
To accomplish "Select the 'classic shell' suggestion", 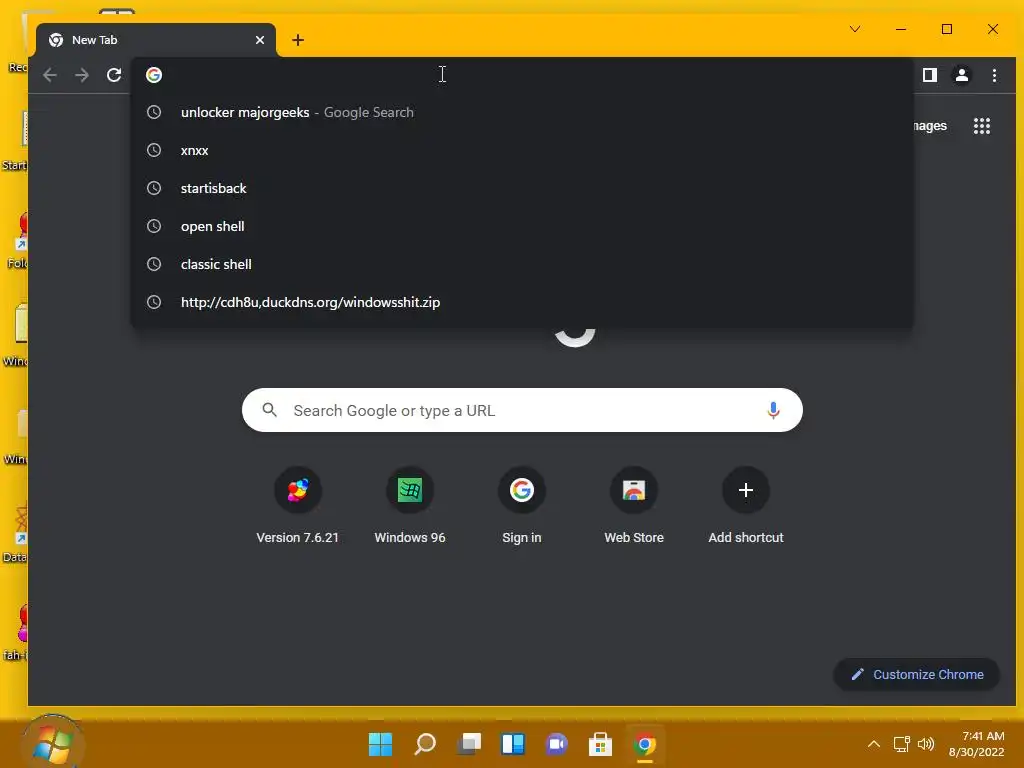I will tap(522, 264).
